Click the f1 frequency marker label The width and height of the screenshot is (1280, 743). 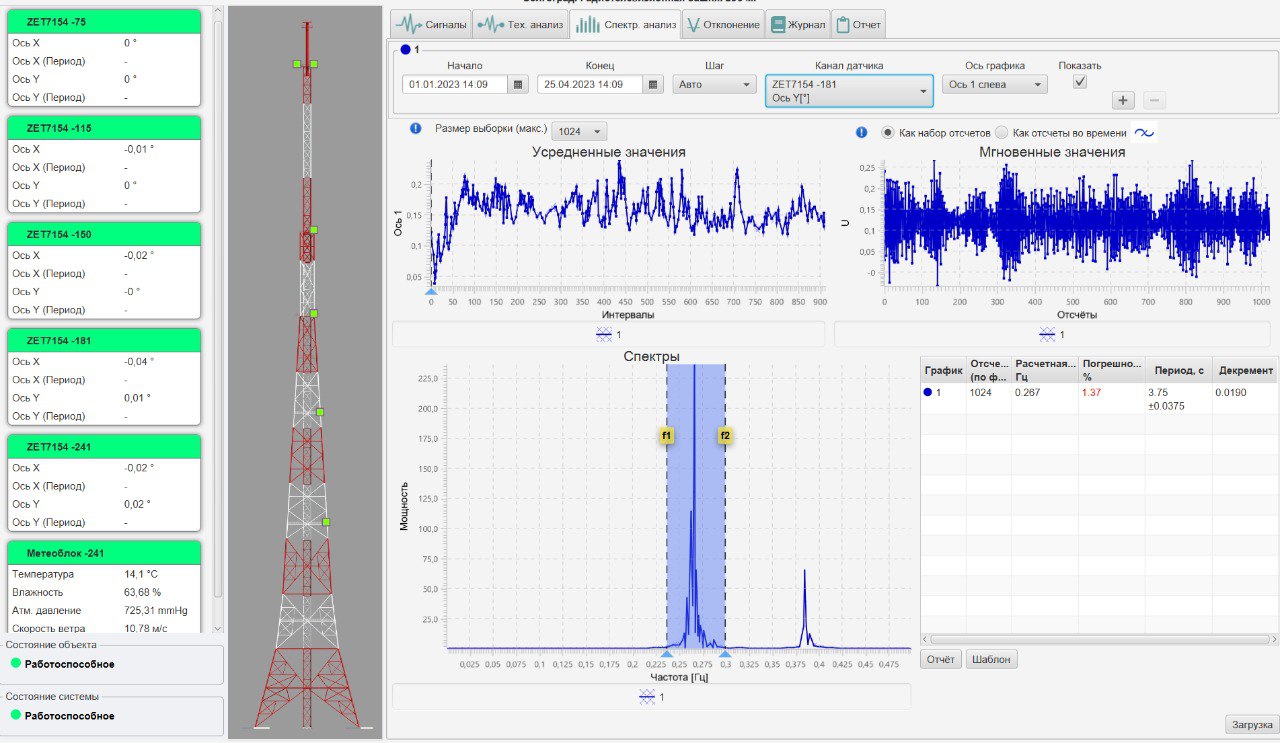coord(666,436)
